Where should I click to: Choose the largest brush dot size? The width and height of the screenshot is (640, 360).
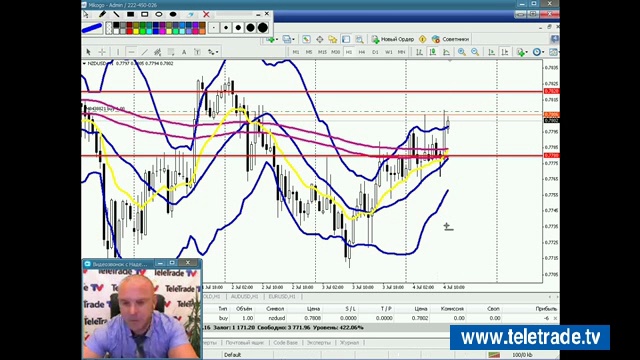click(263, 28)
